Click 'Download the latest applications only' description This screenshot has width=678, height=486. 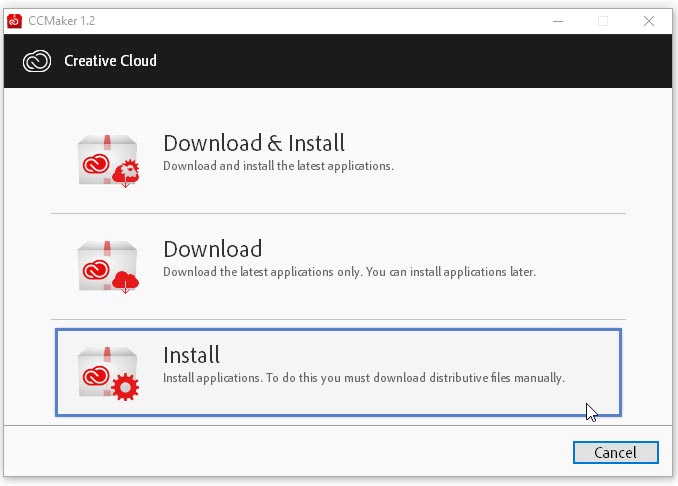[x=349, y=272]
